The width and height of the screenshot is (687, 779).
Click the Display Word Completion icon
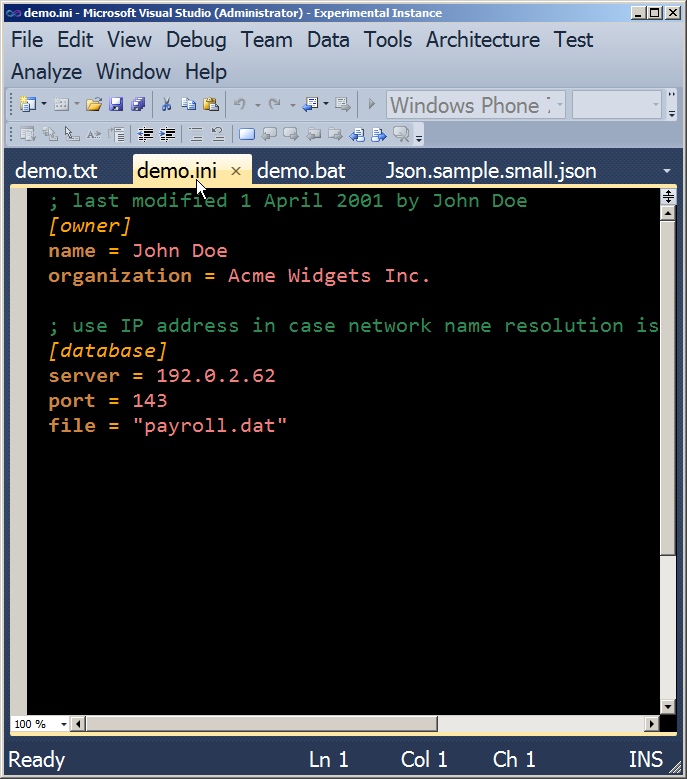click(x=94, y=134)
